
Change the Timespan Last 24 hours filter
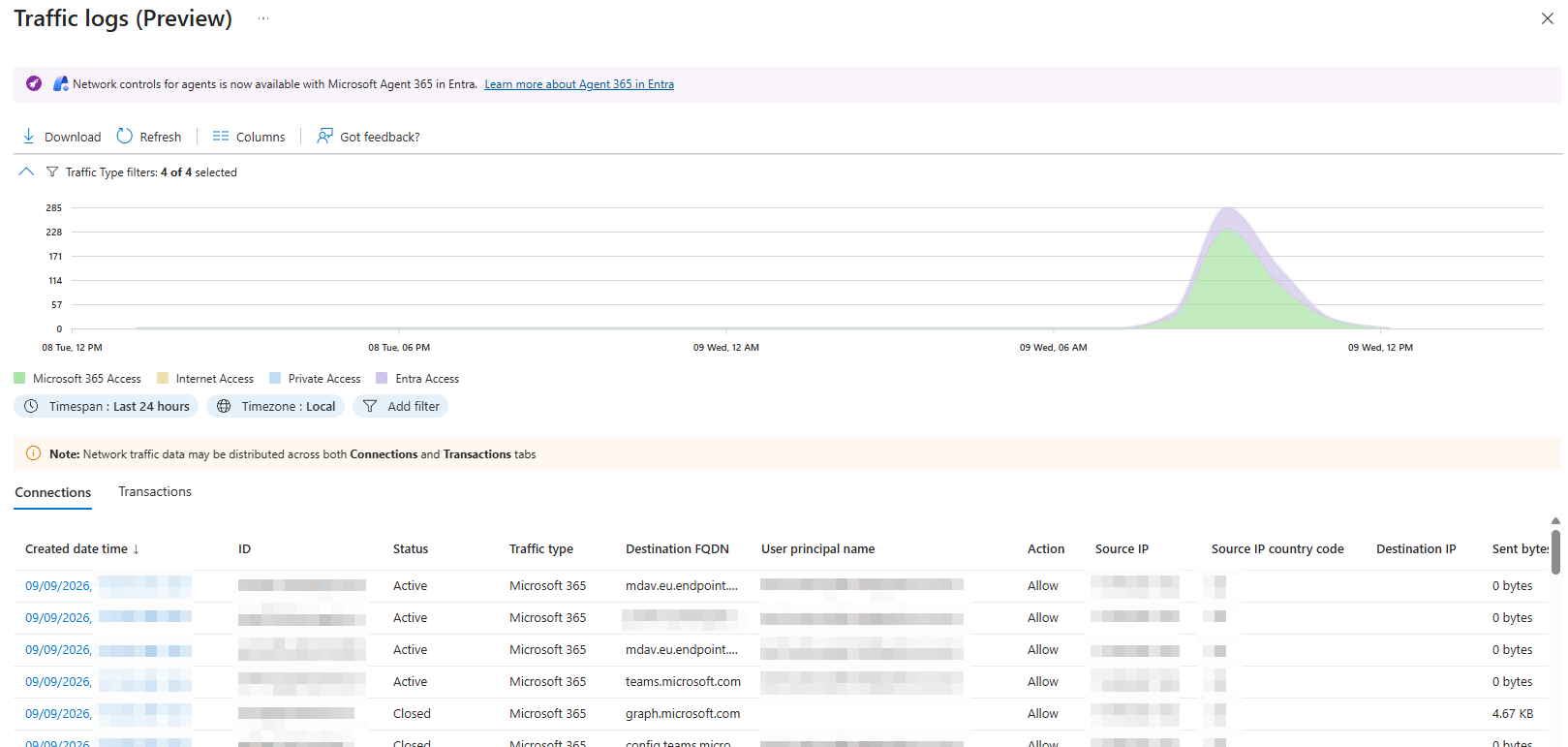coord(107,406)
